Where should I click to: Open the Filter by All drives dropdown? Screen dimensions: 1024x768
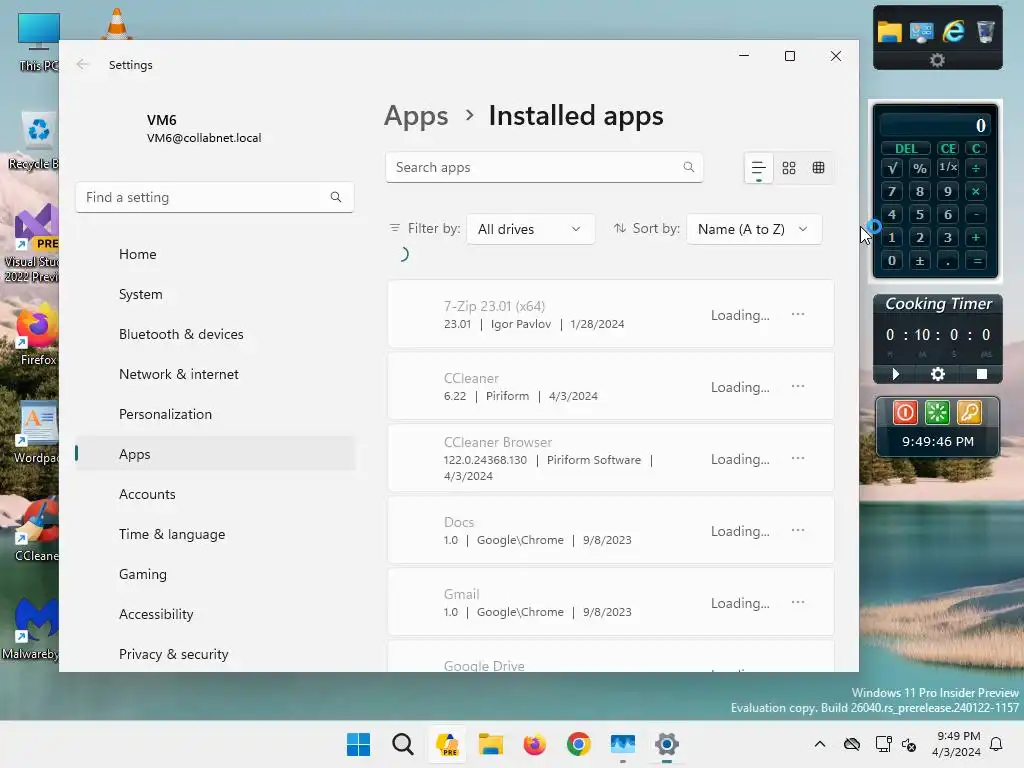click(x=530, y=229)
